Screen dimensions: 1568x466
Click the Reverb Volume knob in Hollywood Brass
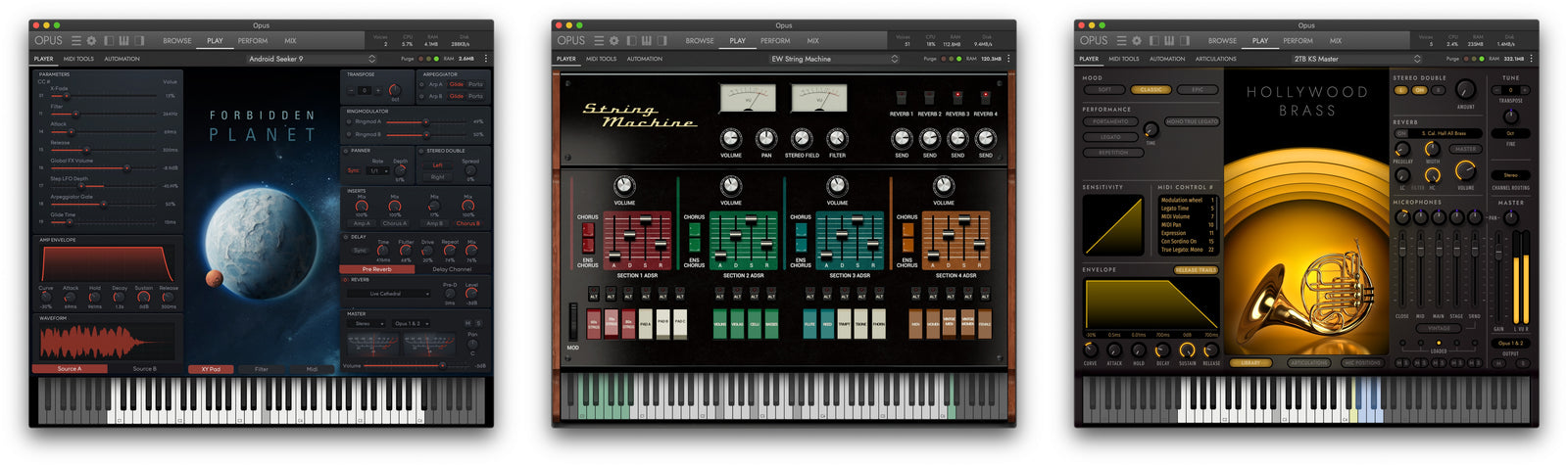click(1465, 172)
